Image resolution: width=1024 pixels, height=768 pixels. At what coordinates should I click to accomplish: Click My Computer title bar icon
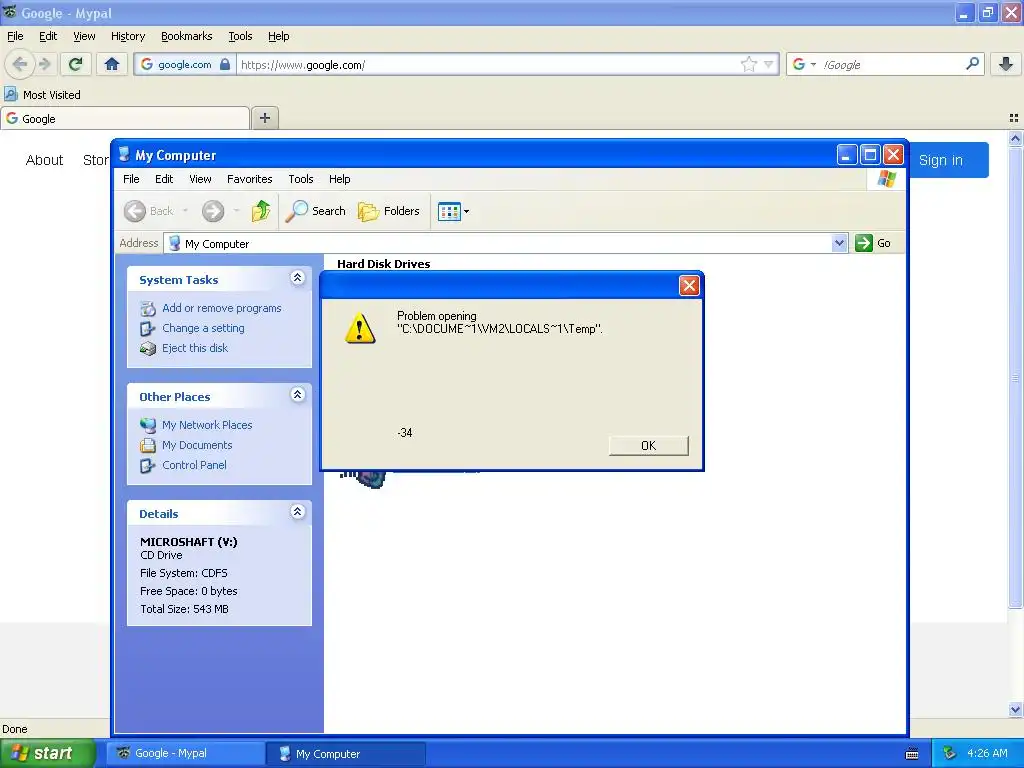click(x=124, y=155)
